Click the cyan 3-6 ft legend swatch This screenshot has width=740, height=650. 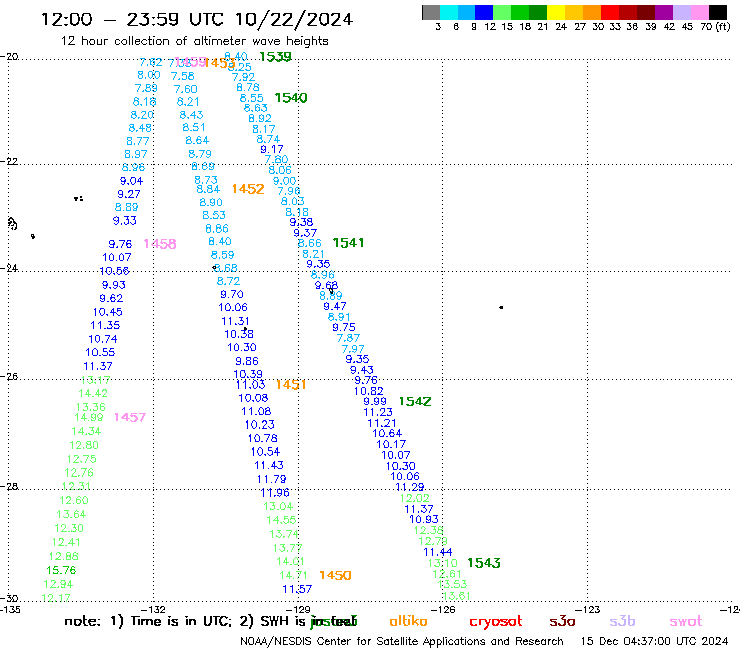tap(449, 12)
